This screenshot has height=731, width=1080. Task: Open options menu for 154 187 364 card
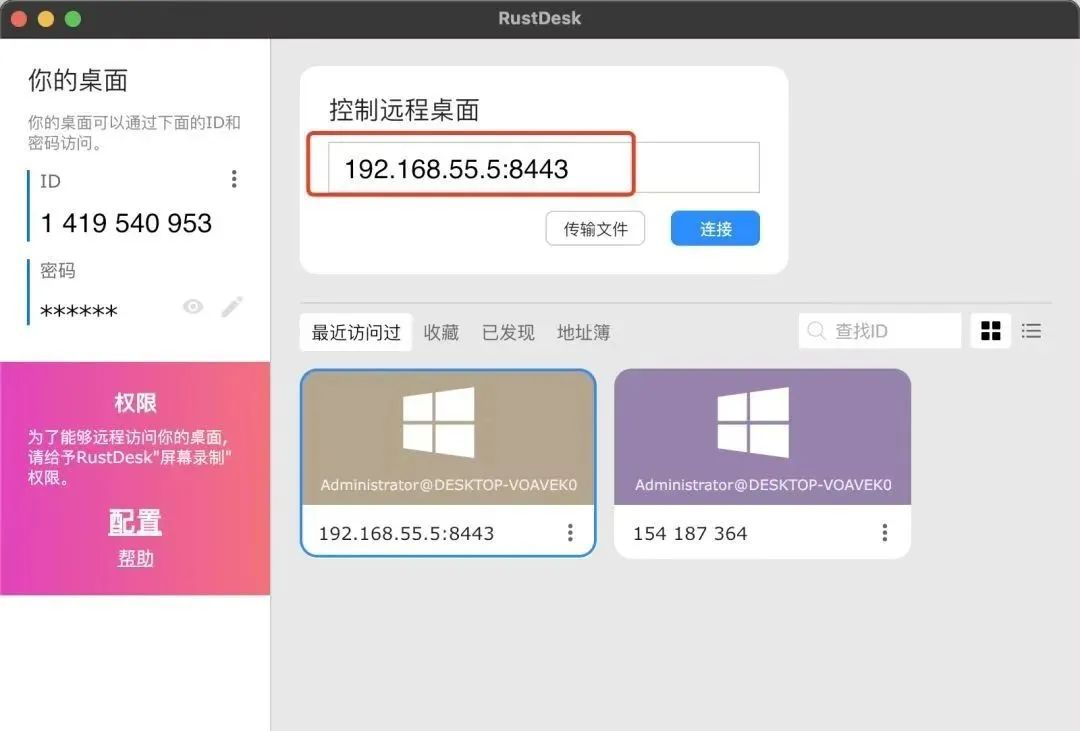[x=885, y=533]
